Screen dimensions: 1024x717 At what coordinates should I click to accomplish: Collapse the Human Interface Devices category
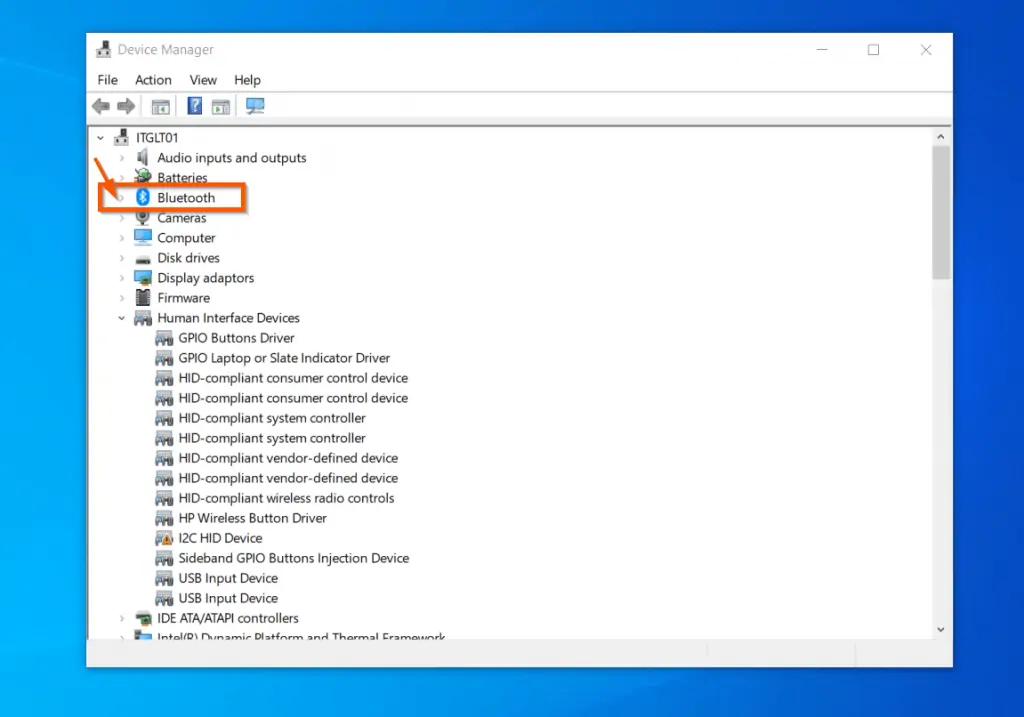(121, 318)
